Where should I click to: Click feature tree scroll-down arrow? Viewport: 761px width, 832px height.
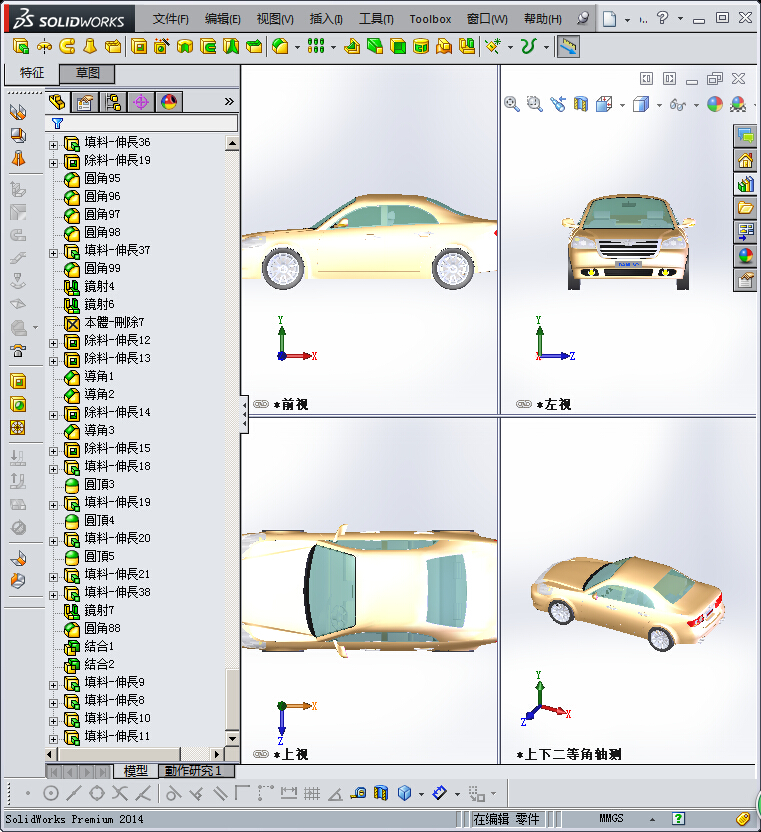(x=232, y=738)
